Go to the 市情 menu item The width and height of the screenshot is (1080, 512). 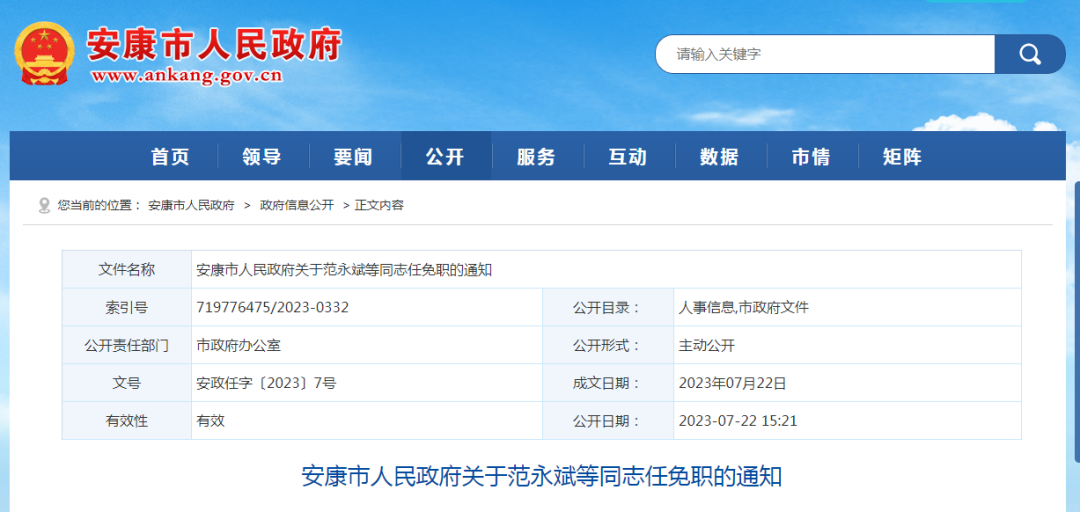(x=811, y=157)
